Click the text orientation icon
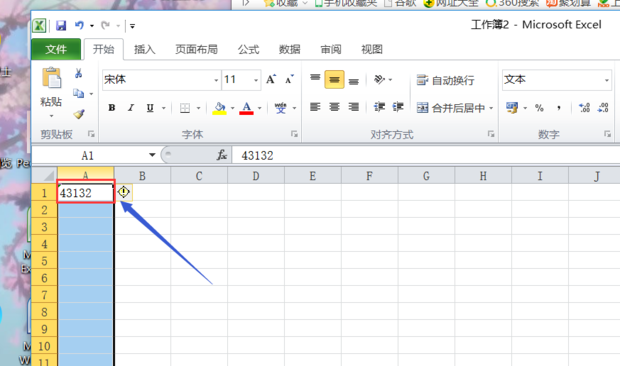 (x=379, y=79)
